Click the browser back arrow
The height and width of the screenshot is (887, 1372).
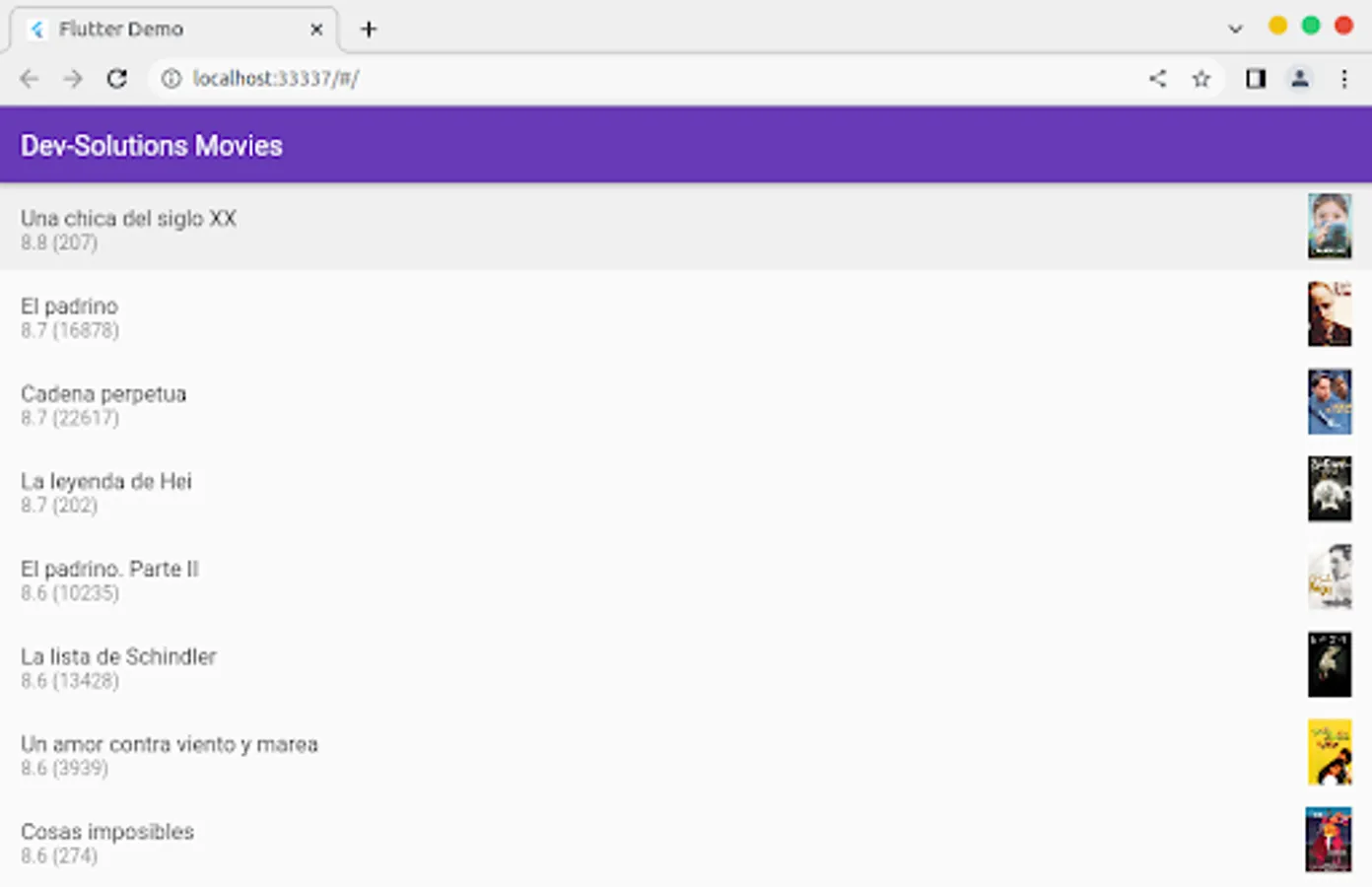pos(28,79)
